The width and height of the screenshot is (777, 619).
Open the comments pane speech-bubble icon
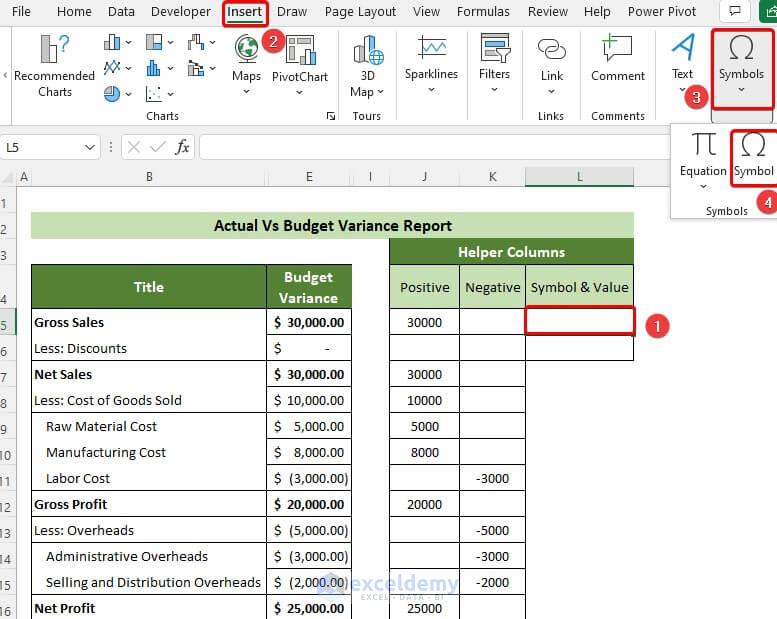pyautogui.click(x=735, y=11)
